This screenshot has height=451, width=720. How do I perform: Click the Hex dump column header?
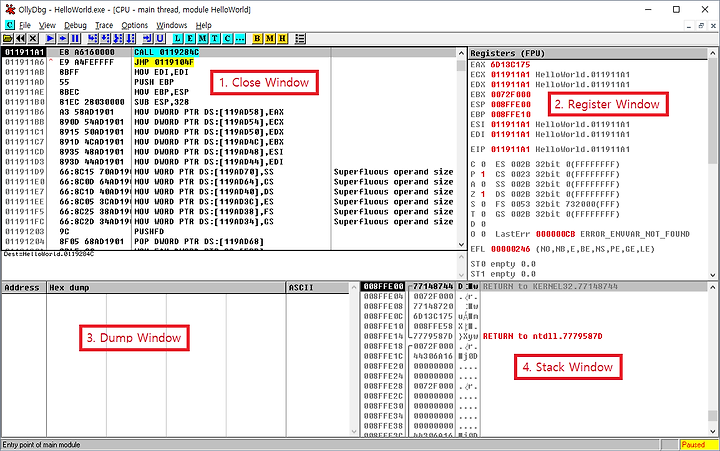point(166,288)
